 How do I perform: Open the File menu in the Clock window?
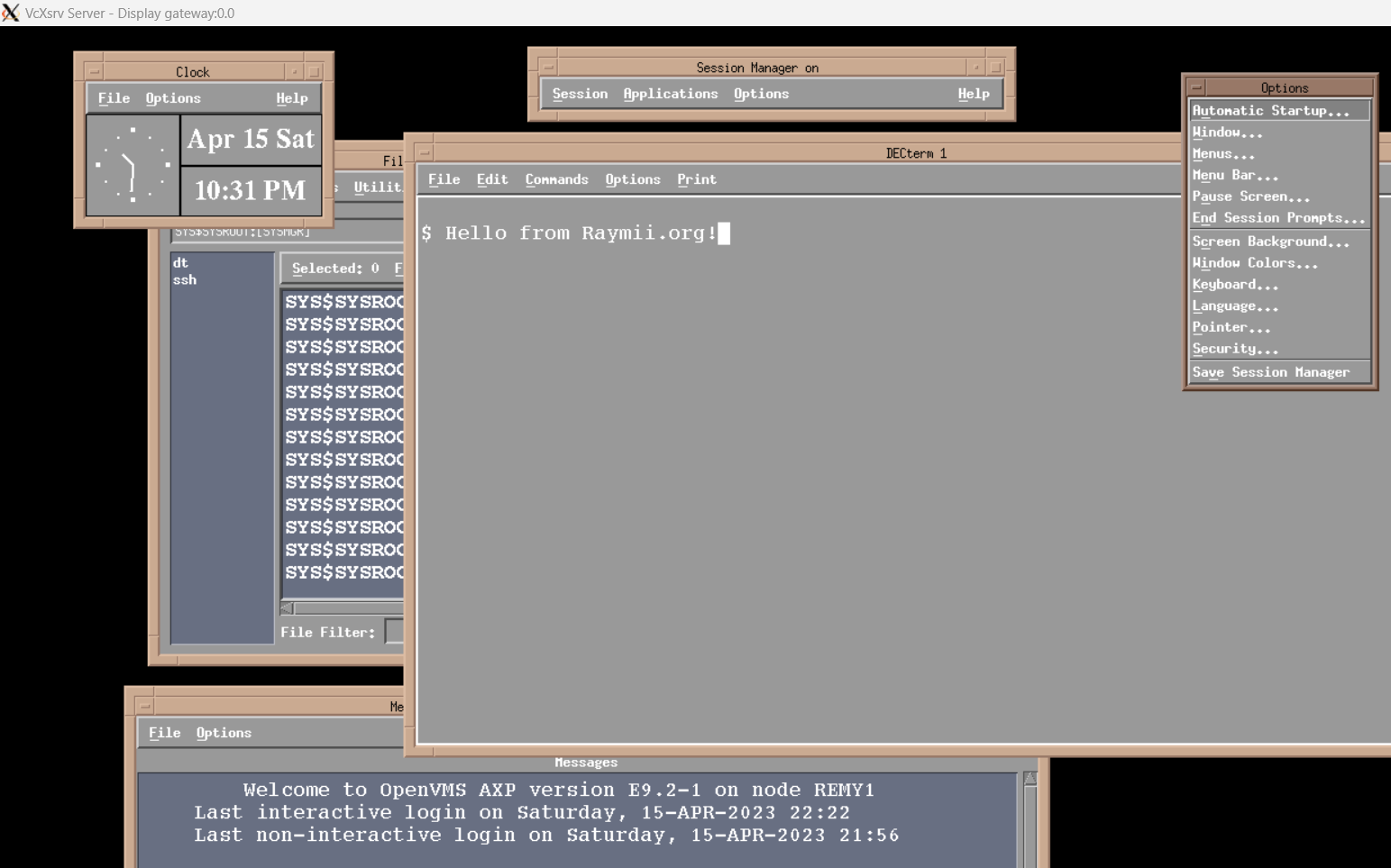[x=113, y=97]
